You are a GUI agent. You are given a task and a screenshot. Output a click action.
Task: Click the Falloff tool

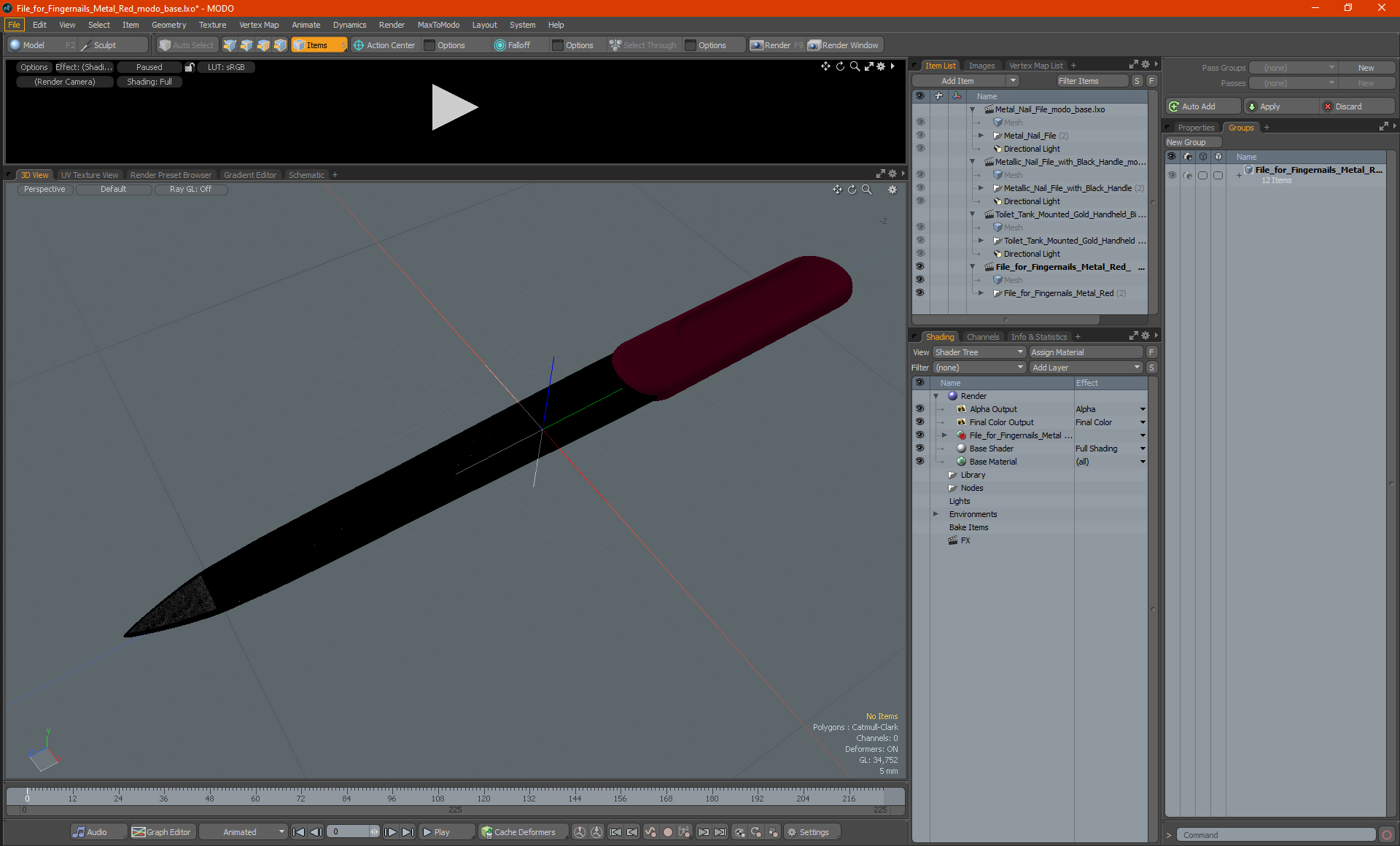click(513, 45)
